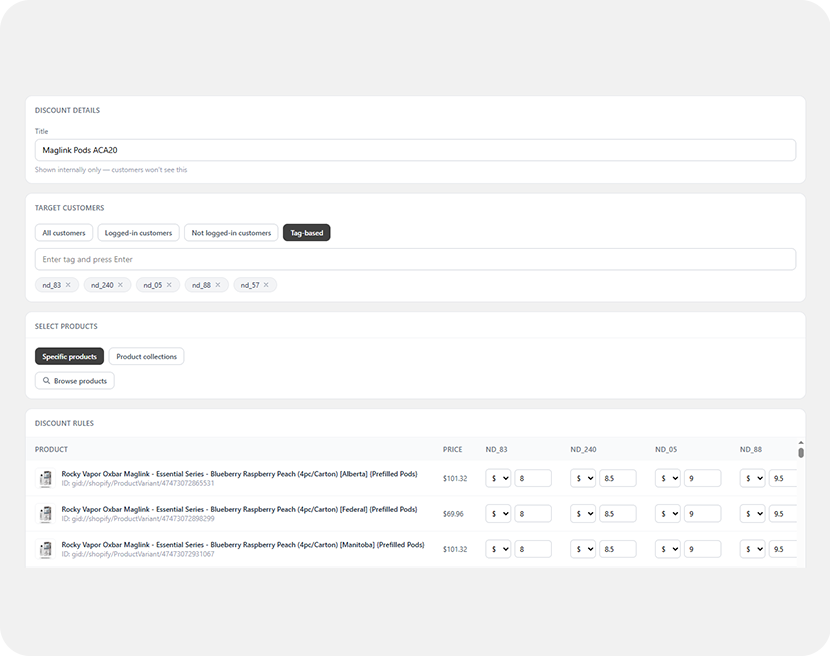This screenshot has width=830, height=656.
Task: Click ND_83 value field in Federal row
Action: pyautogui.click(x=533, y=514)
